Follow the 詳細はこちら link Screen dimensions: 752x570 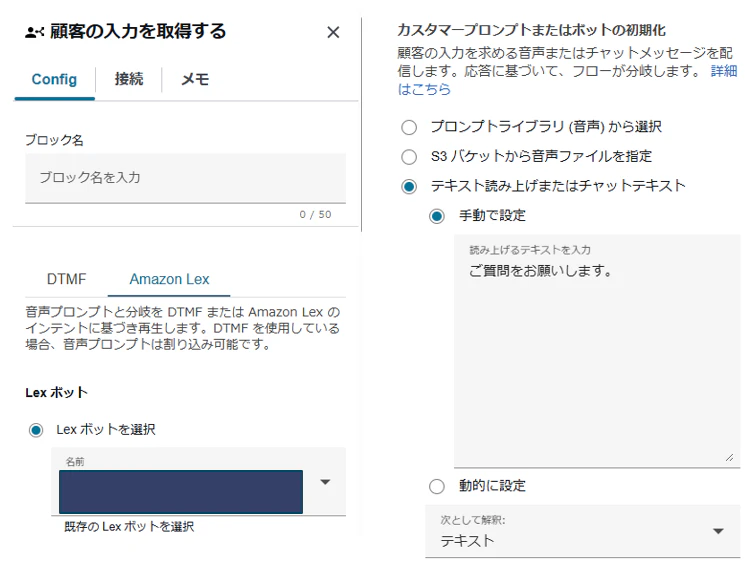coord(724,71)
